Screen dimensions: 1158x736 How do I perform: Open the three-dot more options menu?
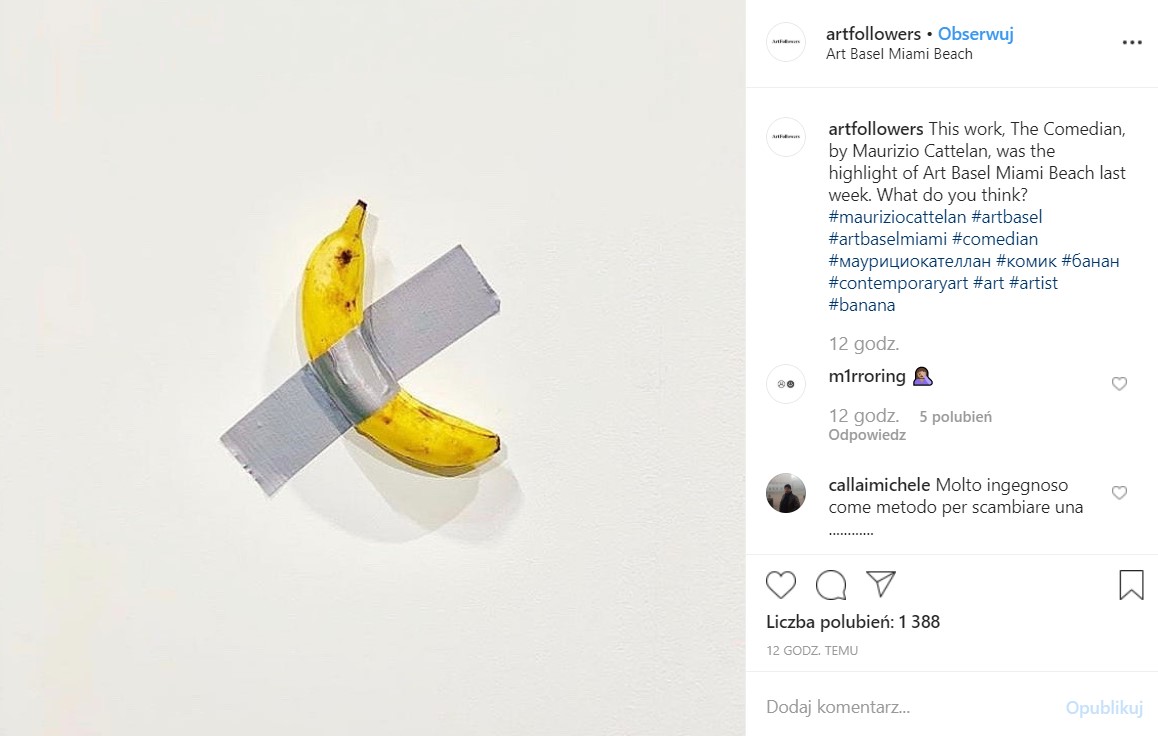[1131, 43]
